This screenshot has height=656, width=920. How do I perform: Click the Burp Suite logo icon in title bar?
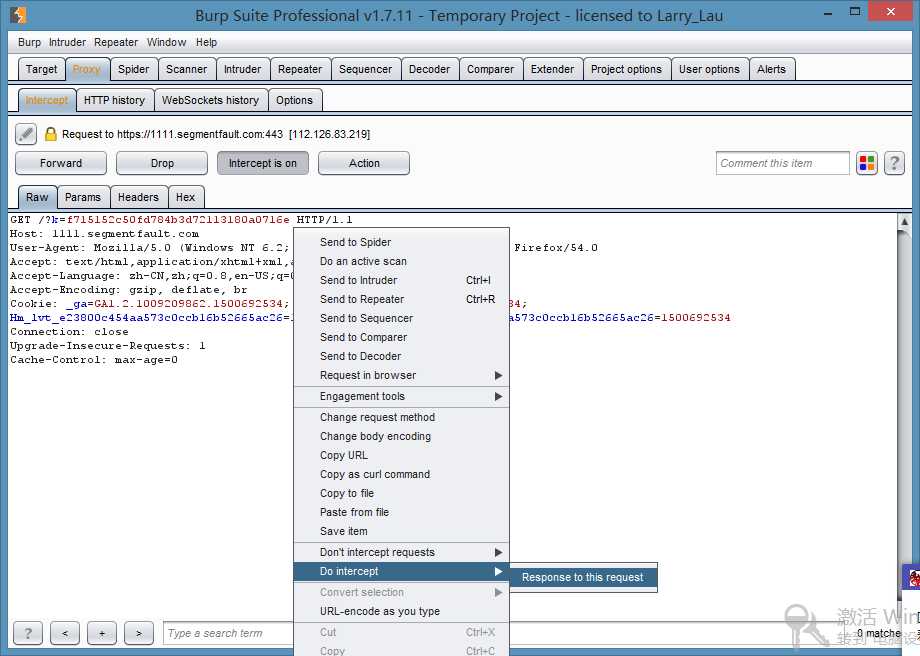coord(19,14)
